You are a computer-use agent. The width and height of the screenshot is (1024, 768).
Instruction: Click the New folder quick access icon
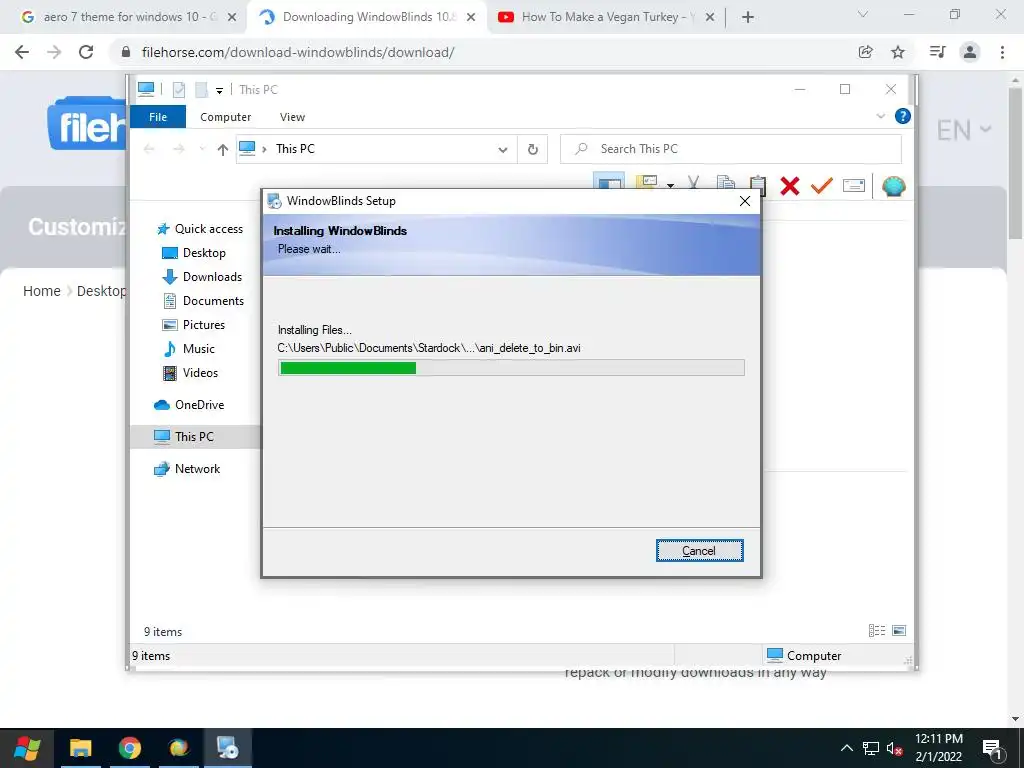pos(202,90)
